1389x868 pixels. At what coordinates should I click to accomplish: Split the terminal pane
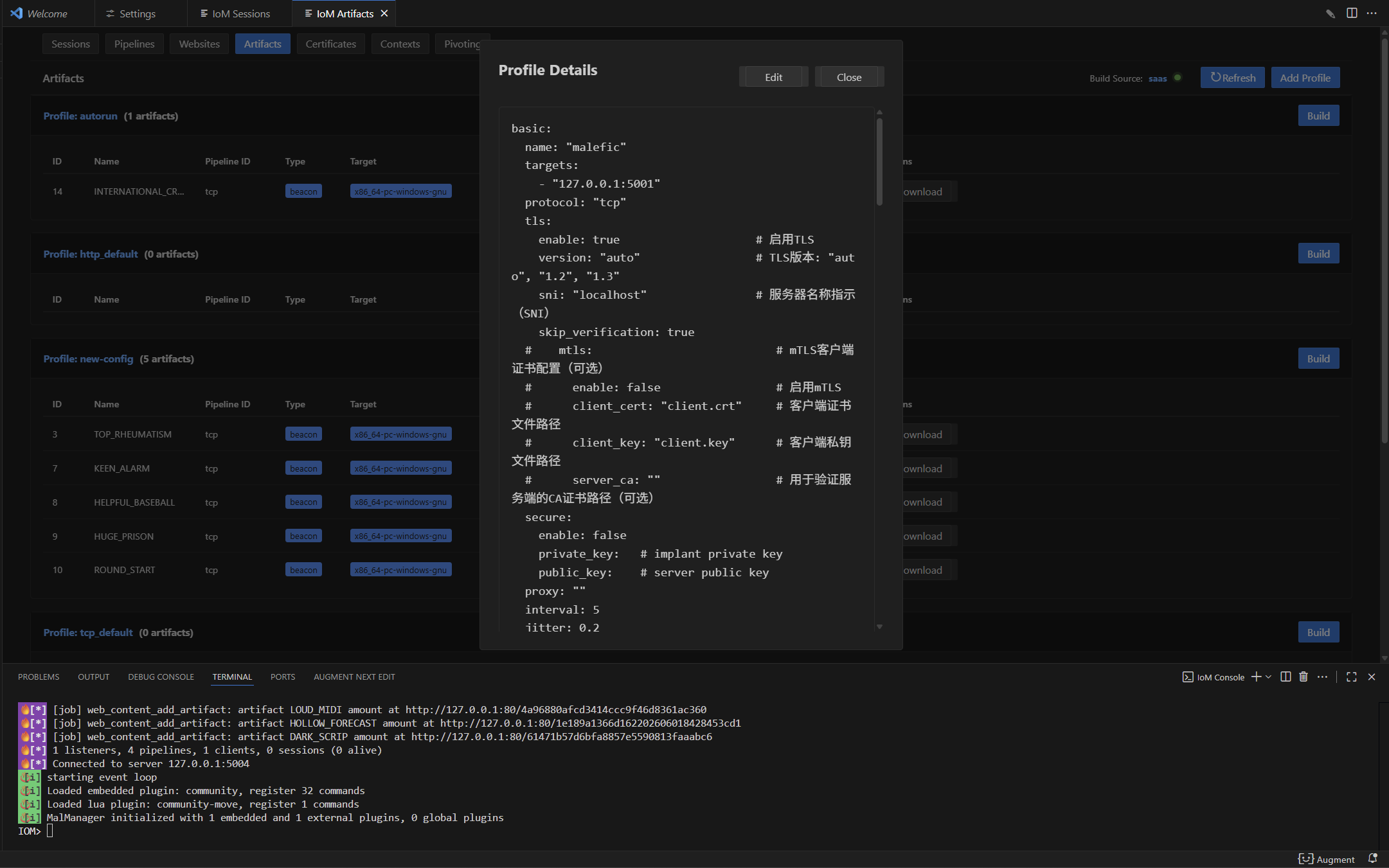pyautogui.click(x=1286, y=677)
